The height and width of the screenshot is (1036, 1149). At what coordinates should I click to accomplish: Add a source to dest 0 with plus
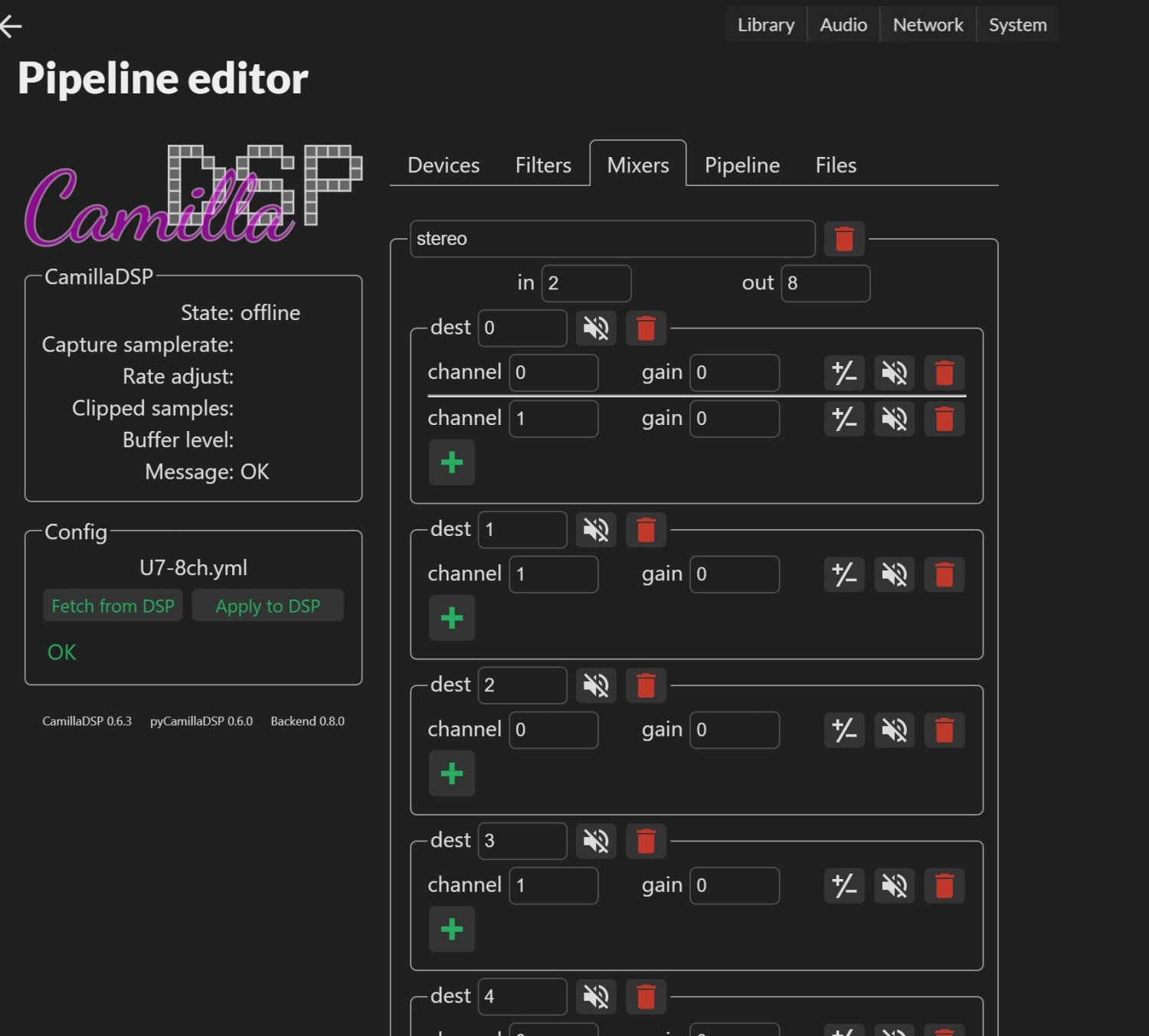[452, 462]
